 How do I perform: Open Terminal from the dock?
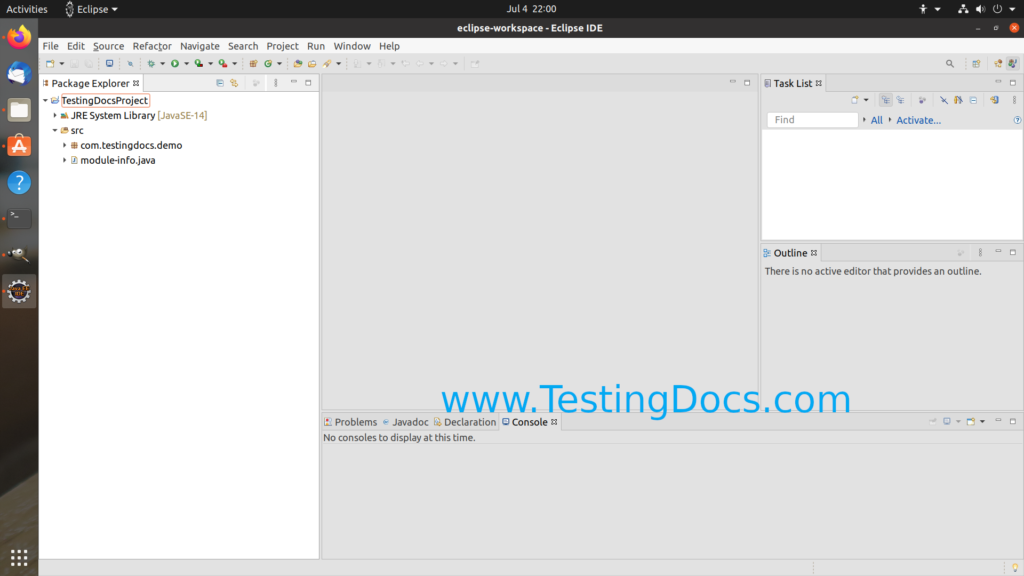click(x=19, y=218)
